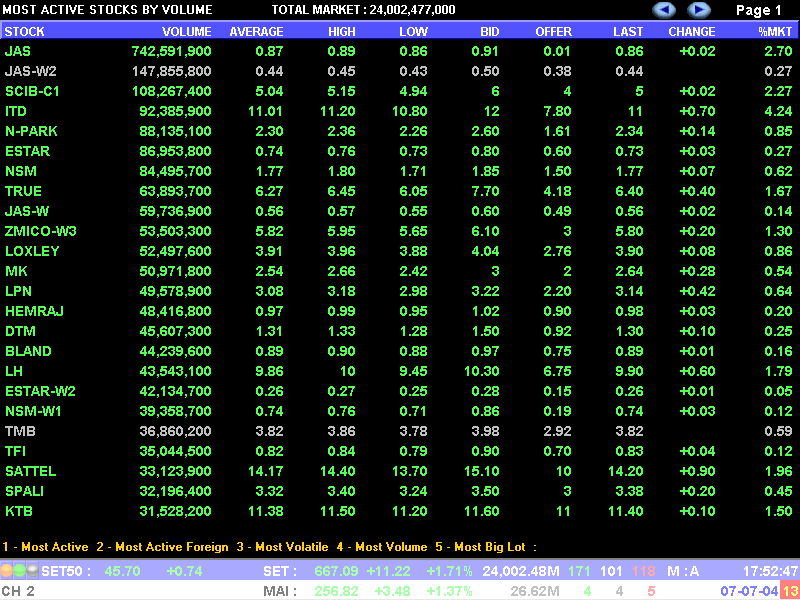Select the TFI stock symbol

click(x=15, y=451)
